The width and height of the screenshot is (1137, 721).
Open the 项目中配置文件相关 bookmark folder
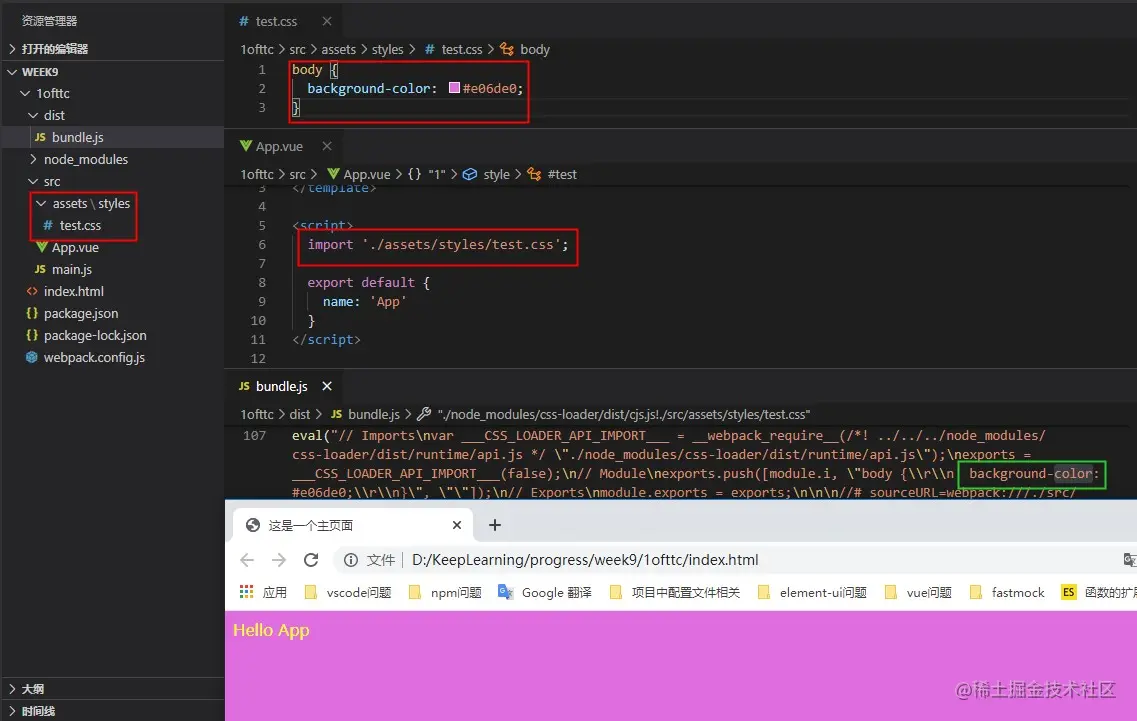[674, 593]
